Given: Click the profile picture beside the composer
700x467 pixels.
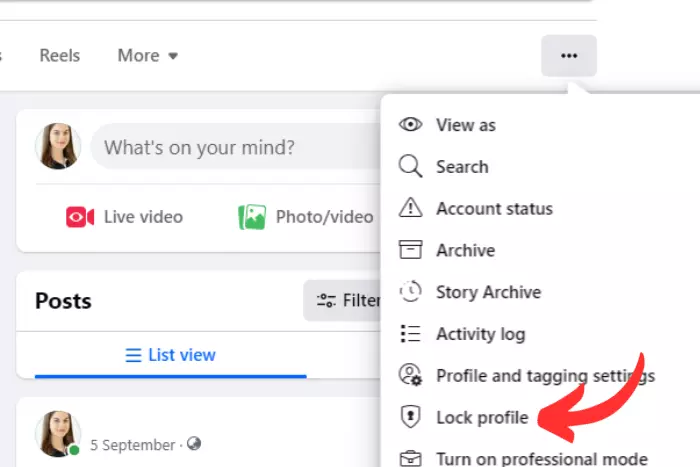Looking at the screenshot, I should (58, 146).
